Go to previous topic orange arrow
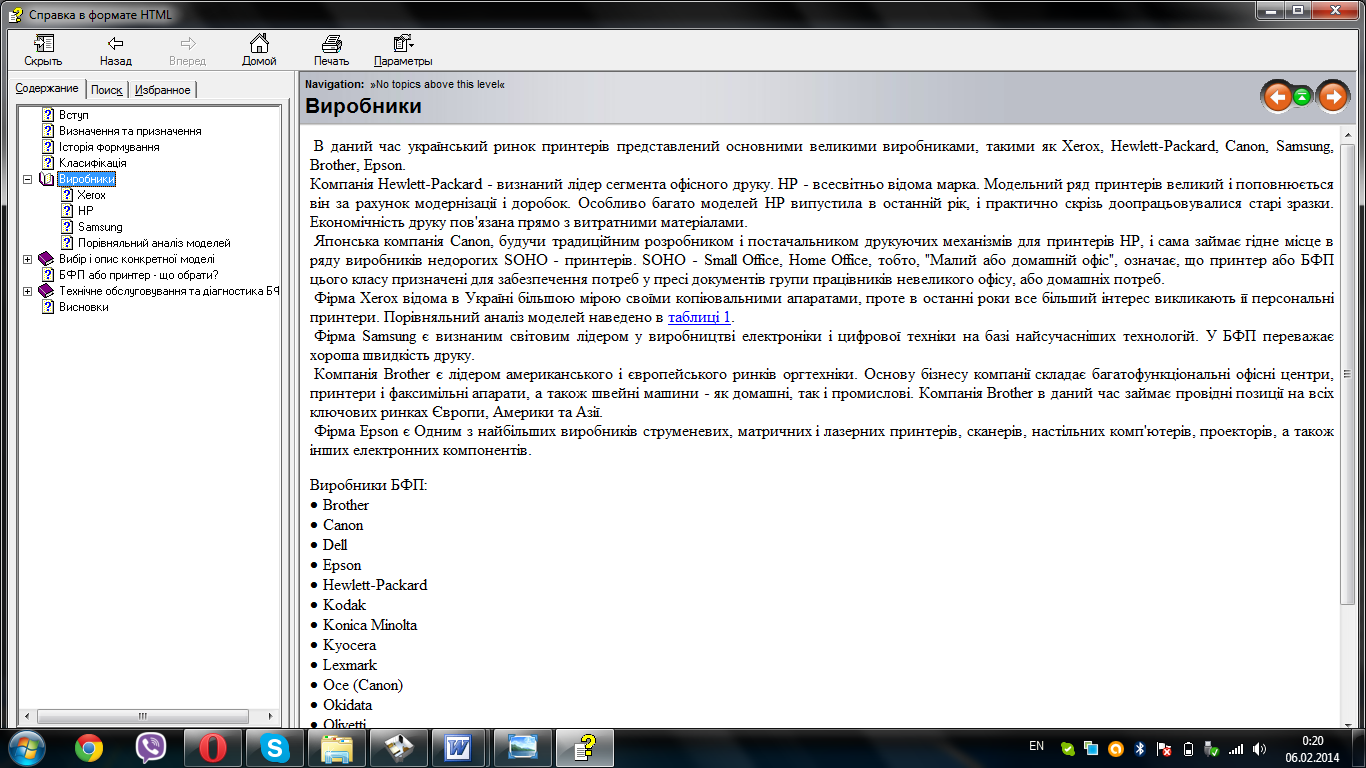The image size is (1366, 768). click(x=1277, y=97)
